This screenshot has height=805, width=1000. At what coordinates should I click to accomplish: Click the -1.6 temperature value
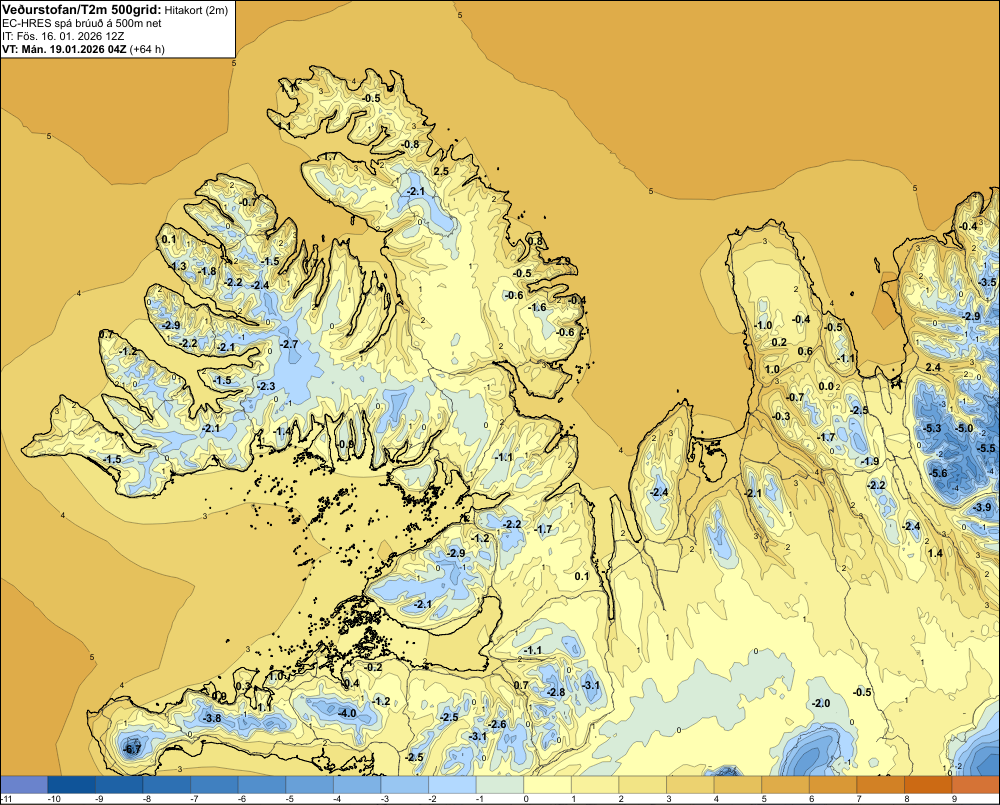(538, 307)
